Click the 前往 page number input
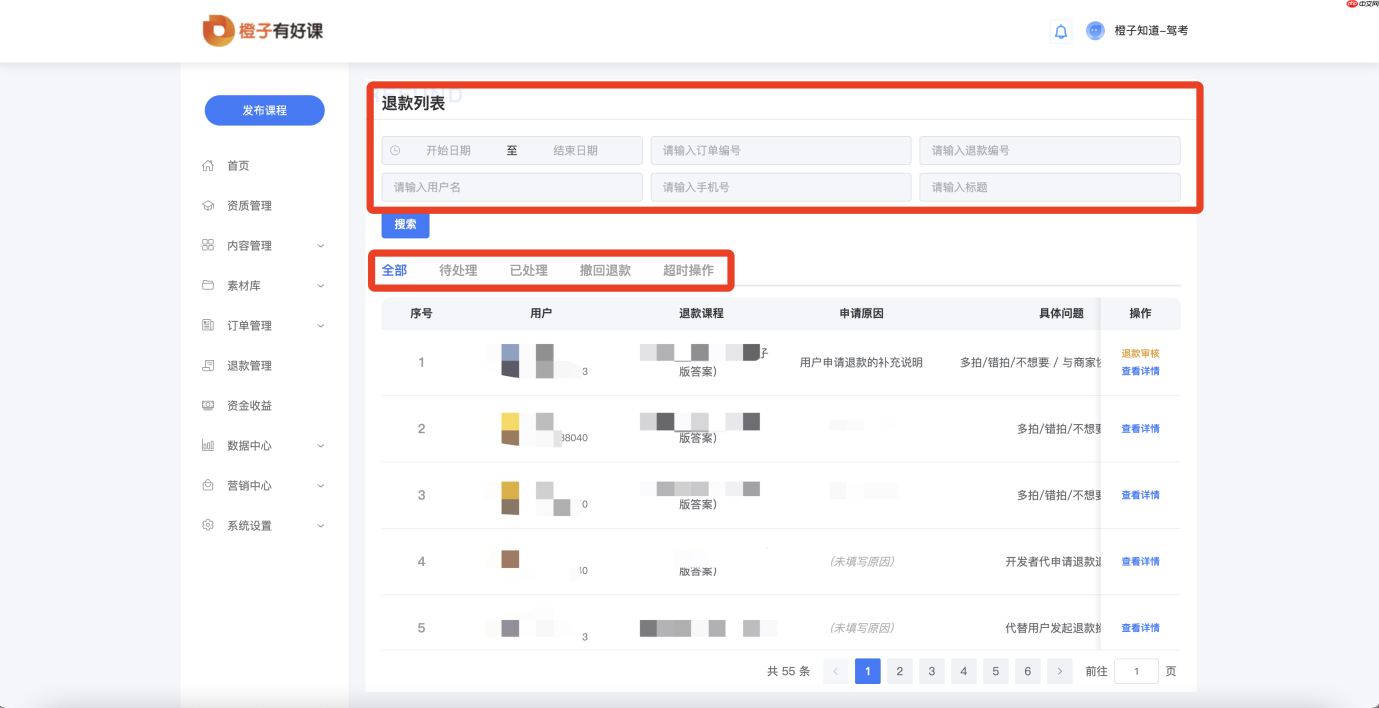This screenshot has width=1379, height=708. coord(1136,671)
